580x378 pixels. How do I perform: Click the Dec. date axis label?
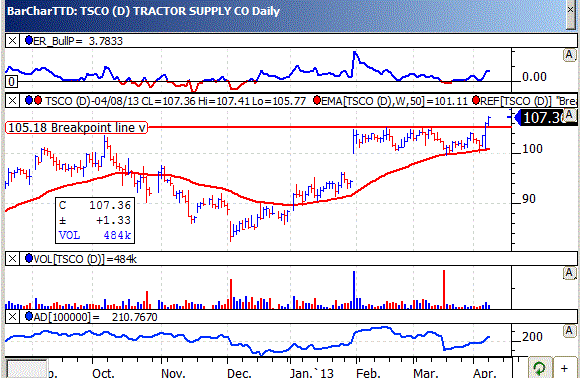point(239,372)
